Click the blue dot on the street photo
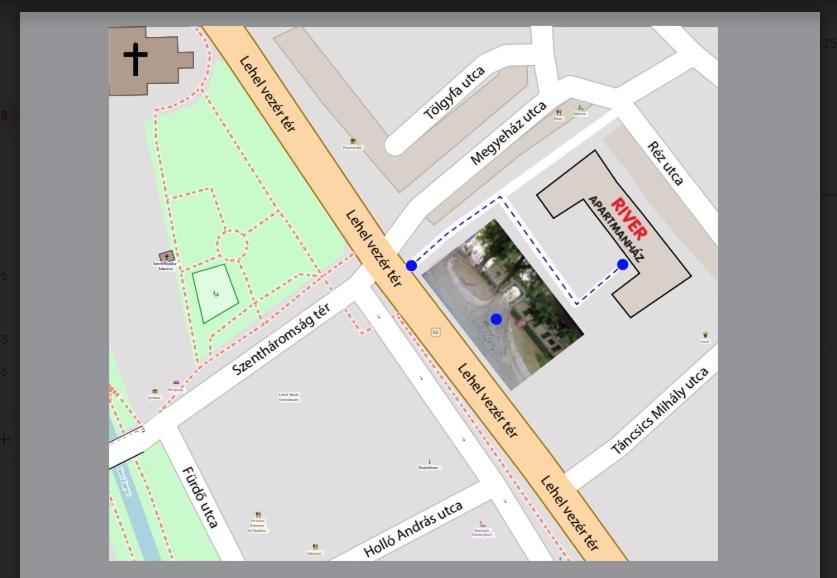The height and width of the screenshot is (578, 837). [496, 319]
